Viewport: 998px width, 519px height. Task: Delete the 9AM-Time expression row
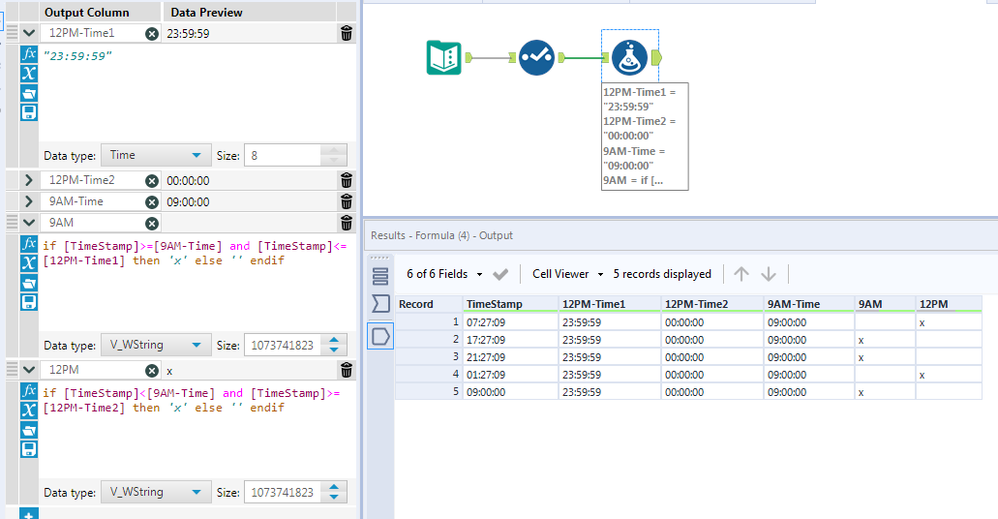coord(346,202)
